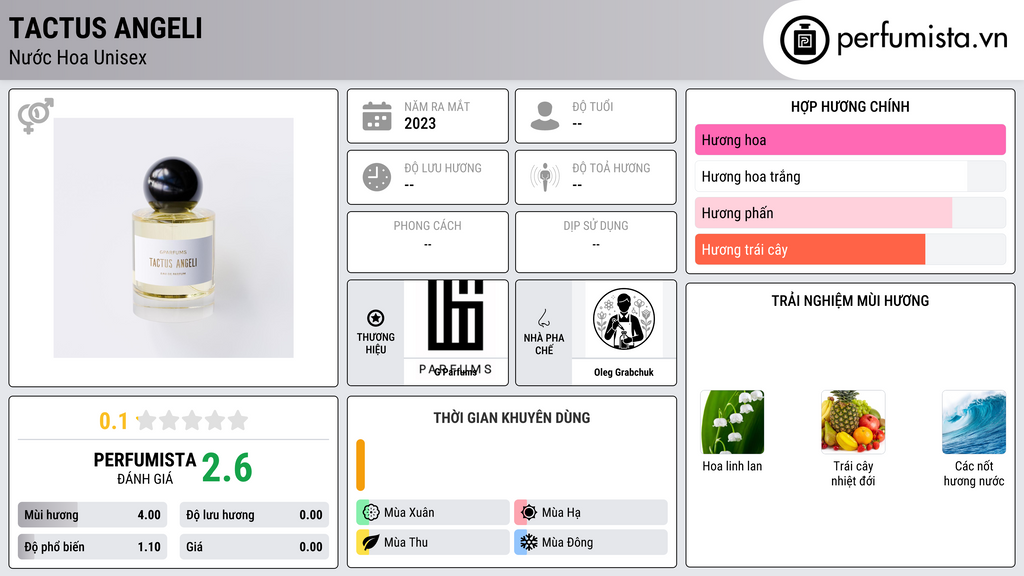Click the Độ lưu hương 0.00 score
Viewport: 1024px width, 576px height.
click(254, 515)
